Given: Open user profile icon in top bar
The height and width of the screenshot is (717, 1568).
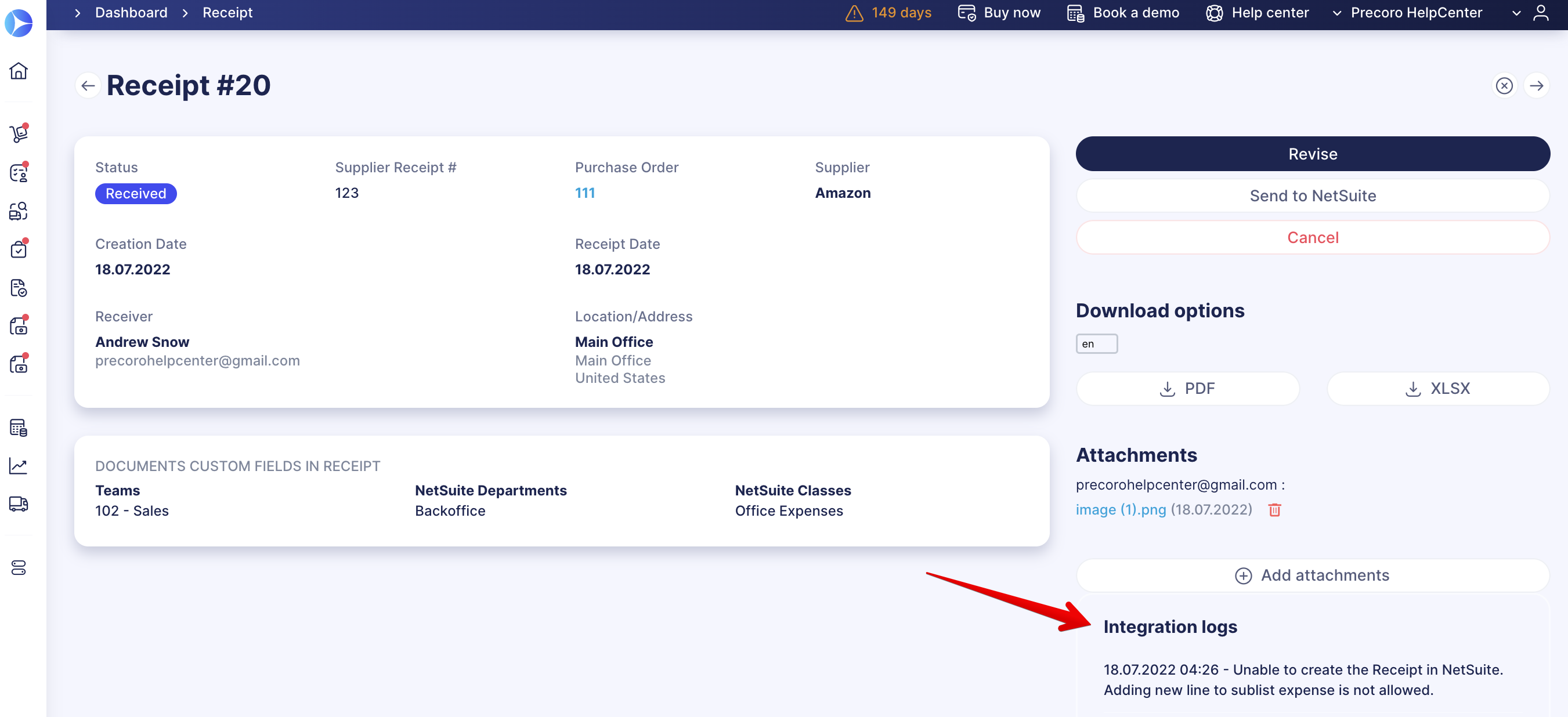Looking at the screenshot, I should point(1541,13).
